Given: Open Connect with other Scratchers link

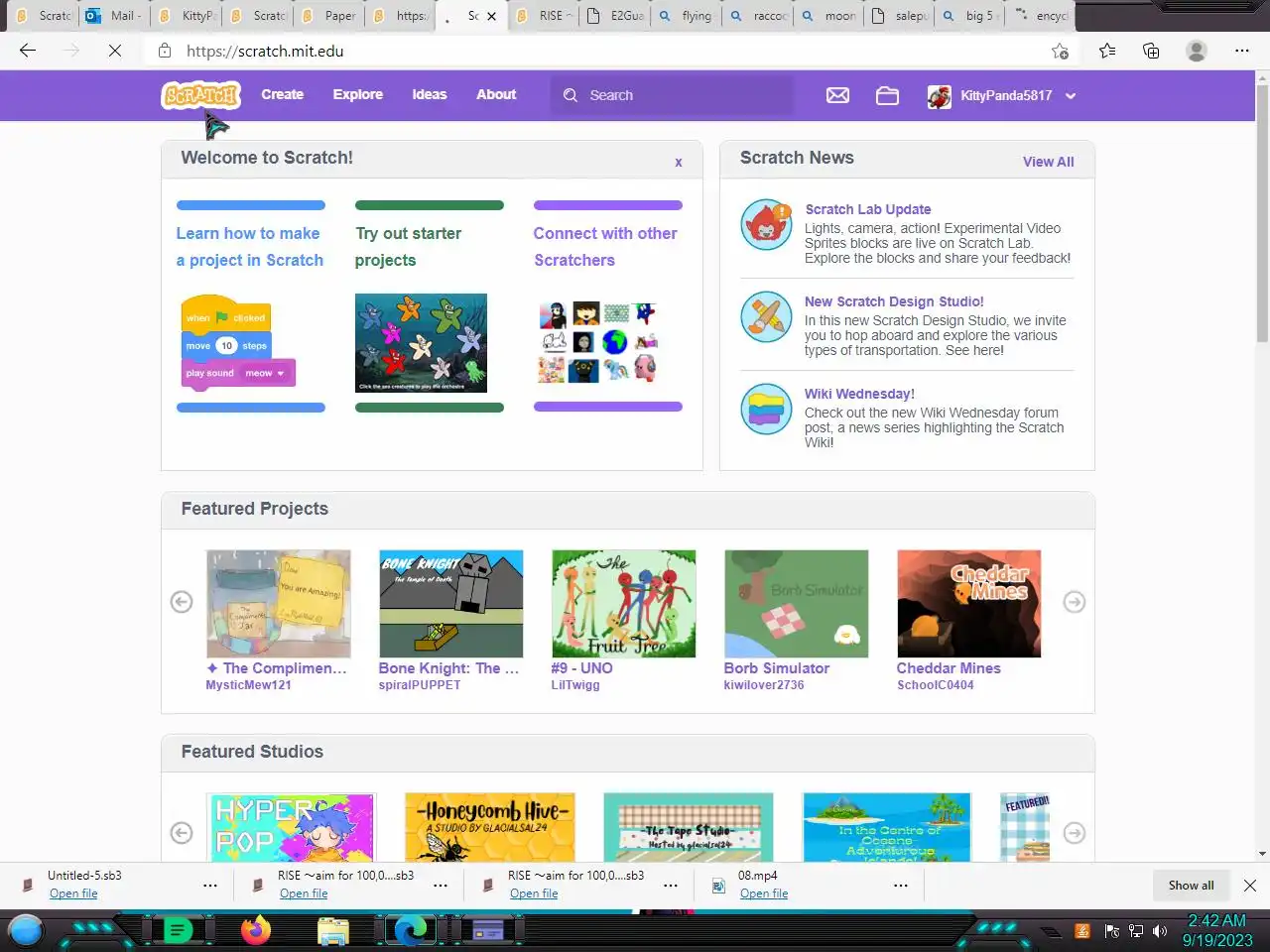Looking at the screenshot, I should pyautogui.click(x=605, y=247).
